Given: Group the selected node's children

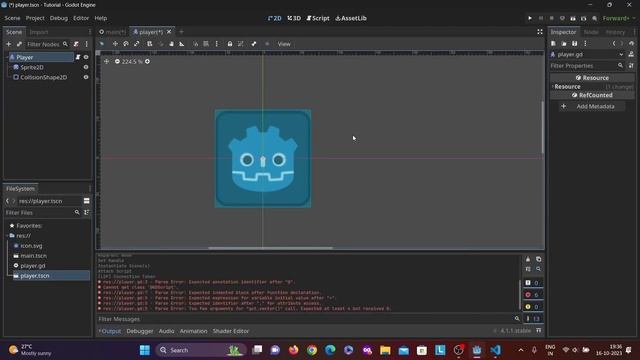Looking at the screenshot, I should tap(240, 44).
